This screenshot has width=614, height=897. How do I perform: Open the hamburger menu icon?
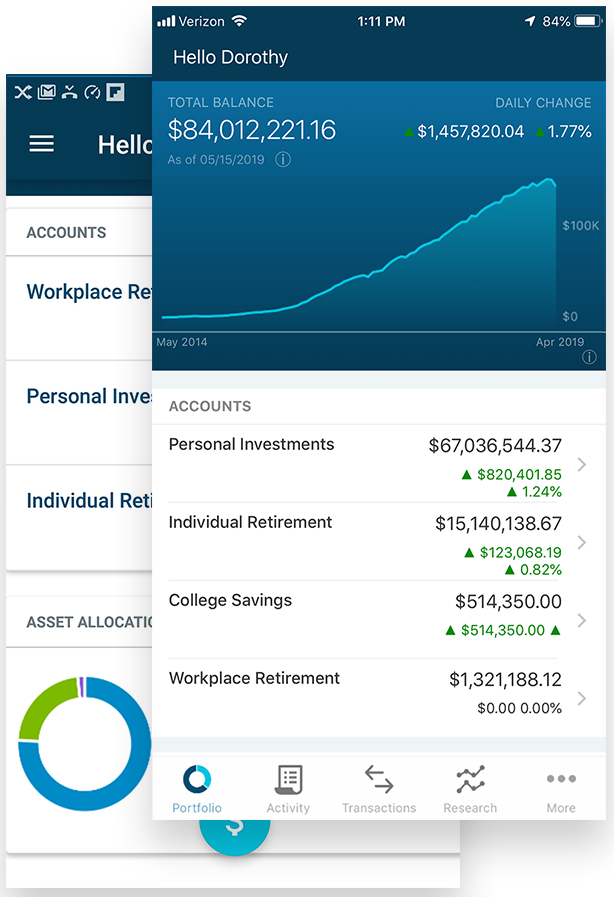pyautogui.click(x=42, y=144)
